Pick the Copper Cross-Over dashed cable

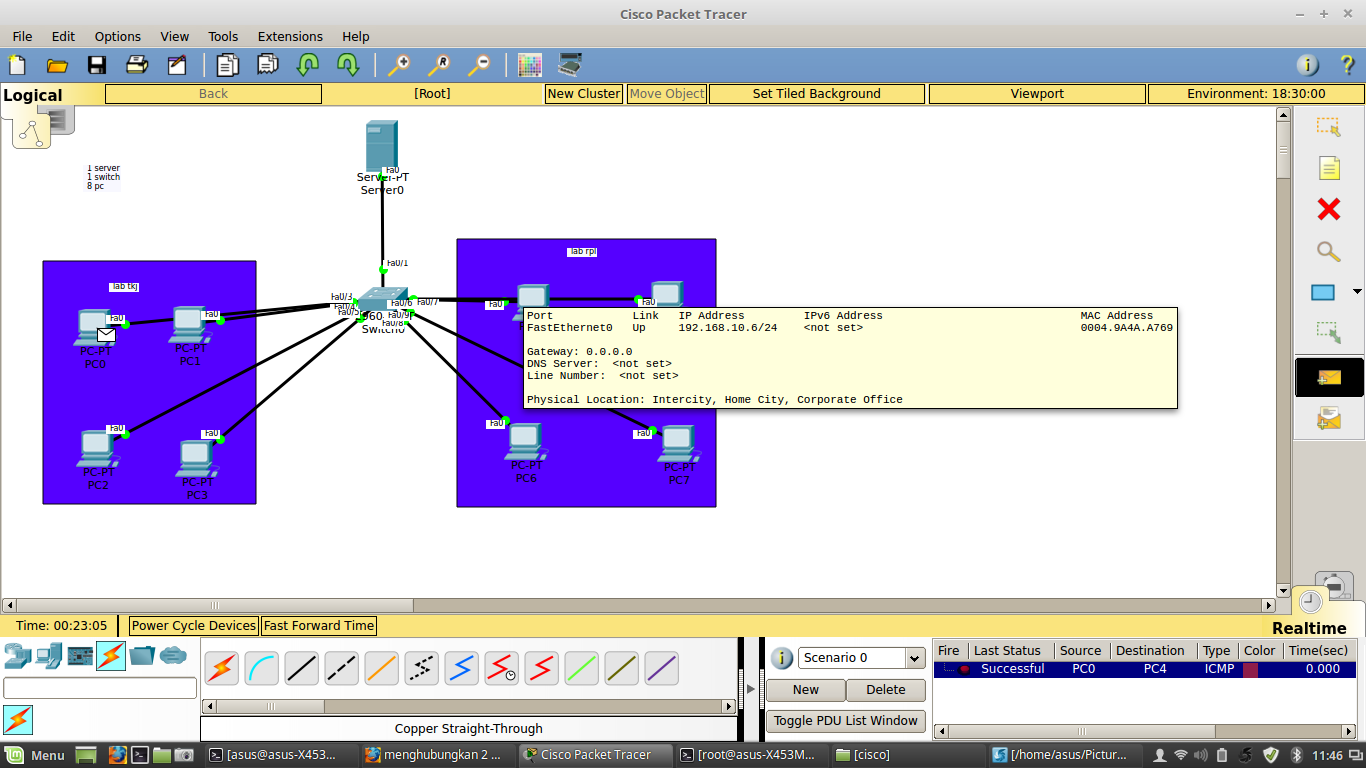click(x=342, y=668)
